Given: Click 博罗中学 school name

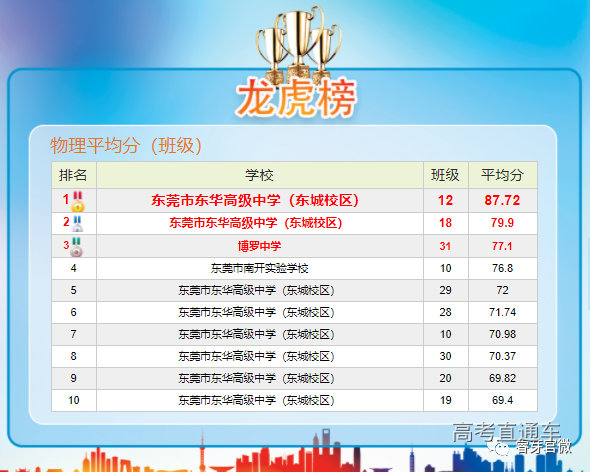Looking at the screenshot, I should 259,246.
